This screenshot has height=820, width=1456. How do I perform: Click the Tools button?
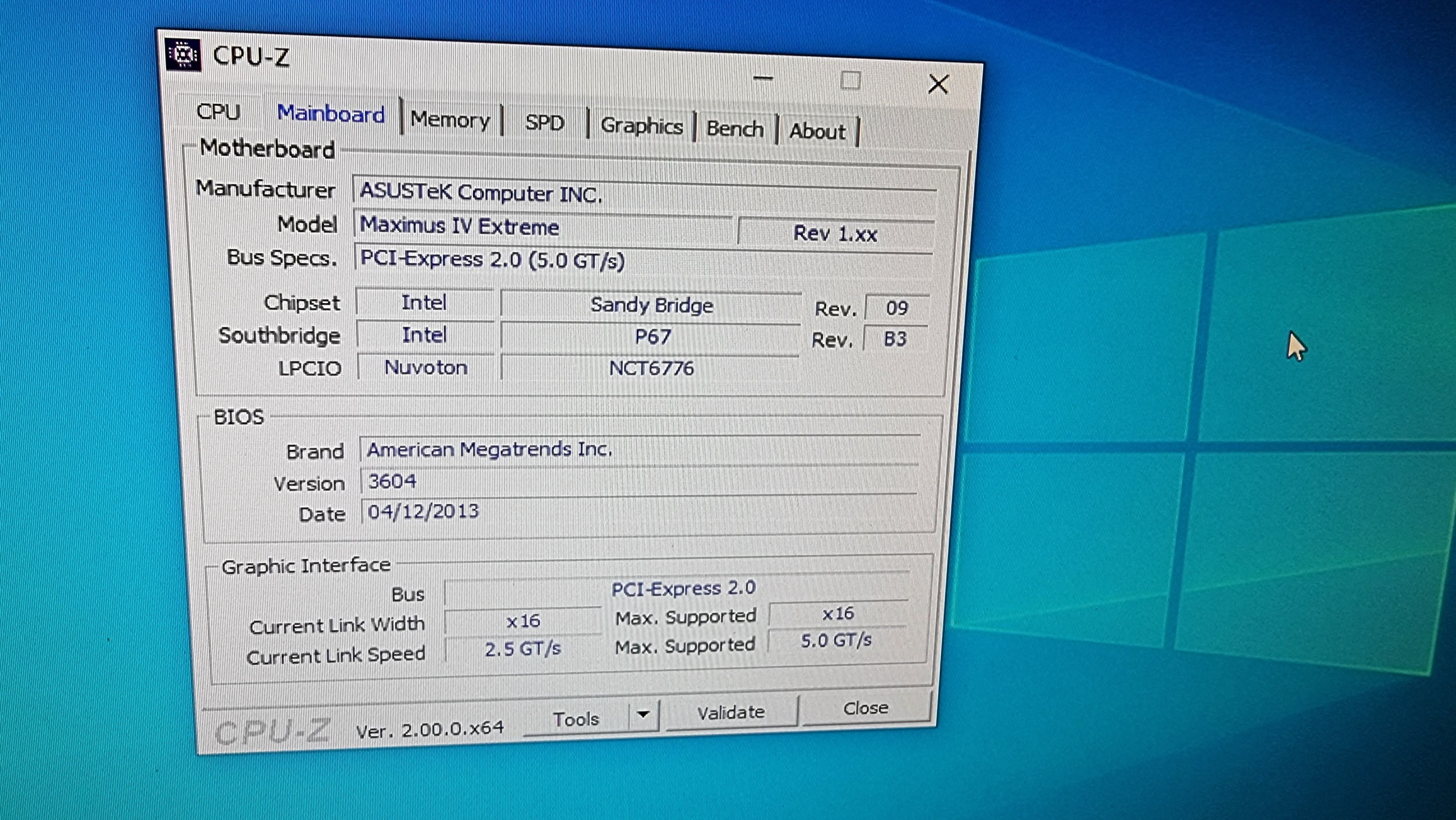click(576, 719)
